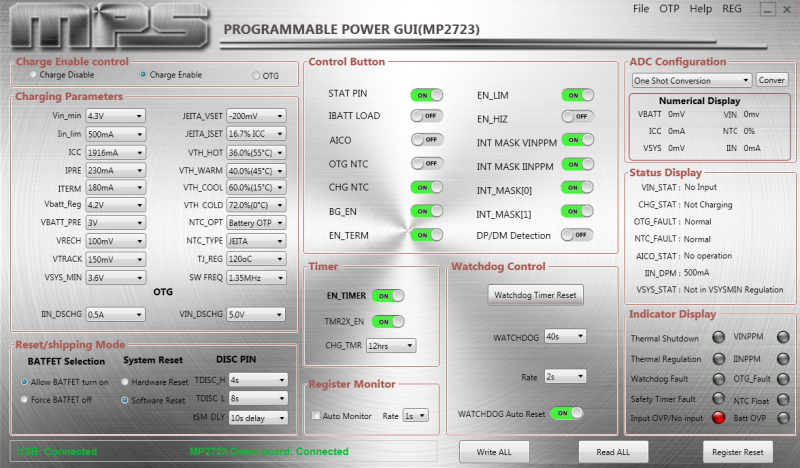Open the SW FREQ 1.35MHz dropdown
This screenshot has width=800, height=468.
(x=256, y=278)
